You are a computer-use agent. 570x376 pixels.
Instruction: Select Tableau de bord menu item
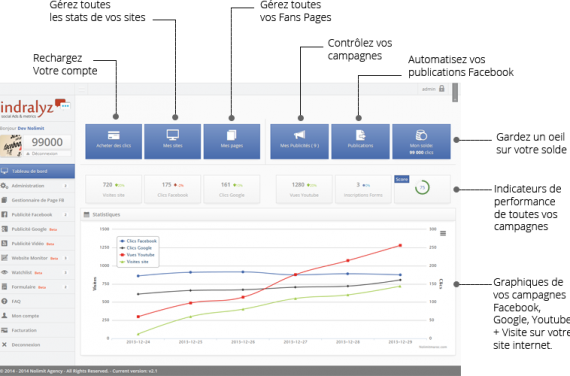pos(37,171)
